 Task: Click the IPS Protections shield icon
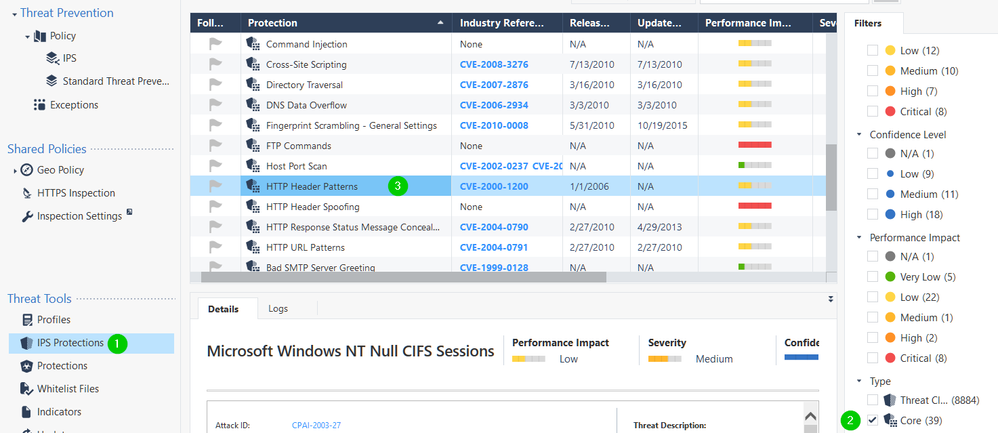point(26,343)
